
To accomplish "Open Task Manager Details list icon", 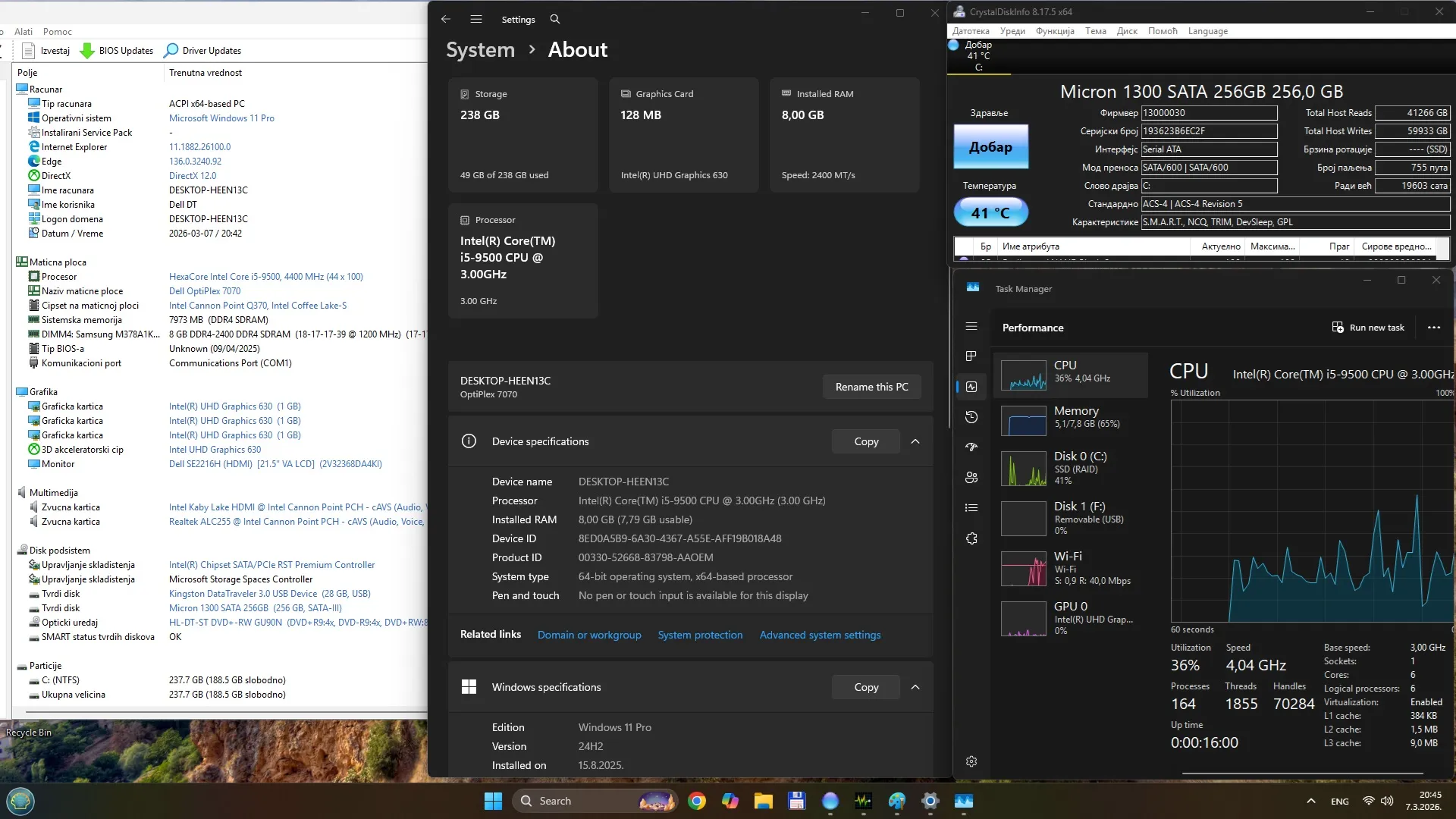I will 971,508.
